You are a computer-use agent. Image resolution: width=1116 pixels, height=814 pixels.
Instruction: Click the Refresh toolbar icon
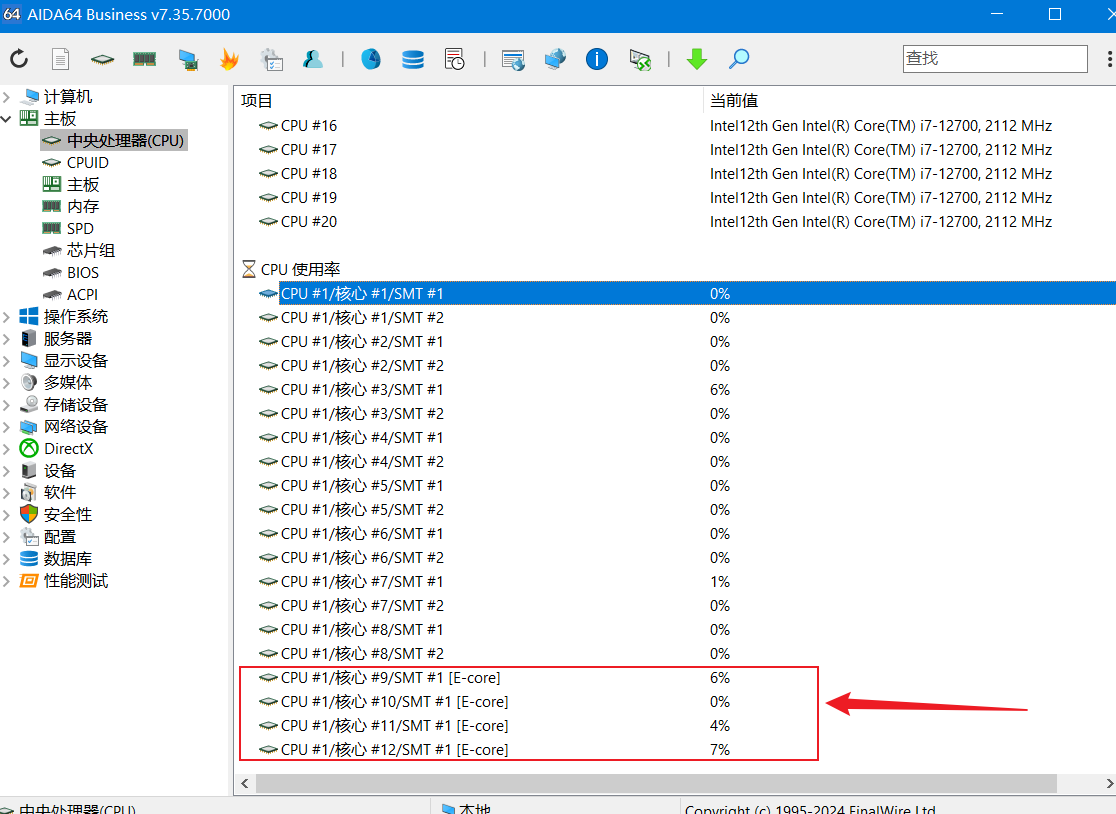coord(19,59)
